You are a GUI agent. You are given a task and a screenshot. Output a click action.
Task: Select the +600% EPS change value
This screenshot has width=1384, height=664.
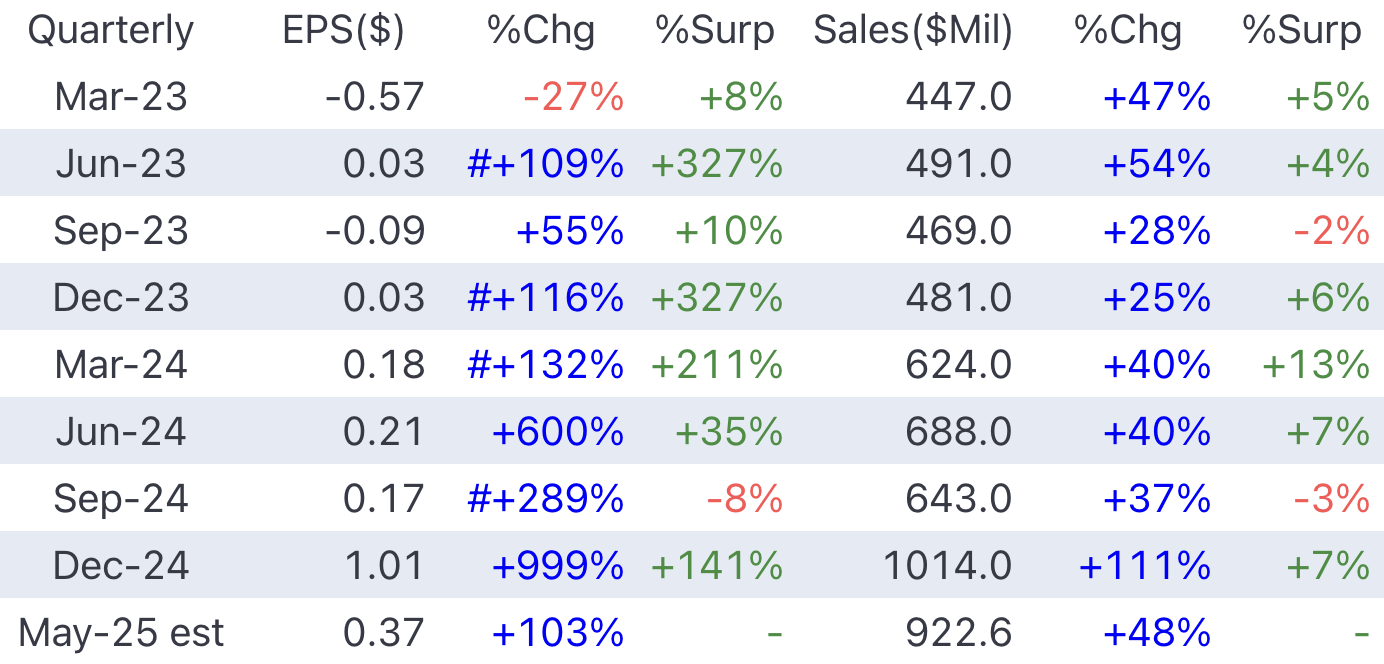(558, 432)
